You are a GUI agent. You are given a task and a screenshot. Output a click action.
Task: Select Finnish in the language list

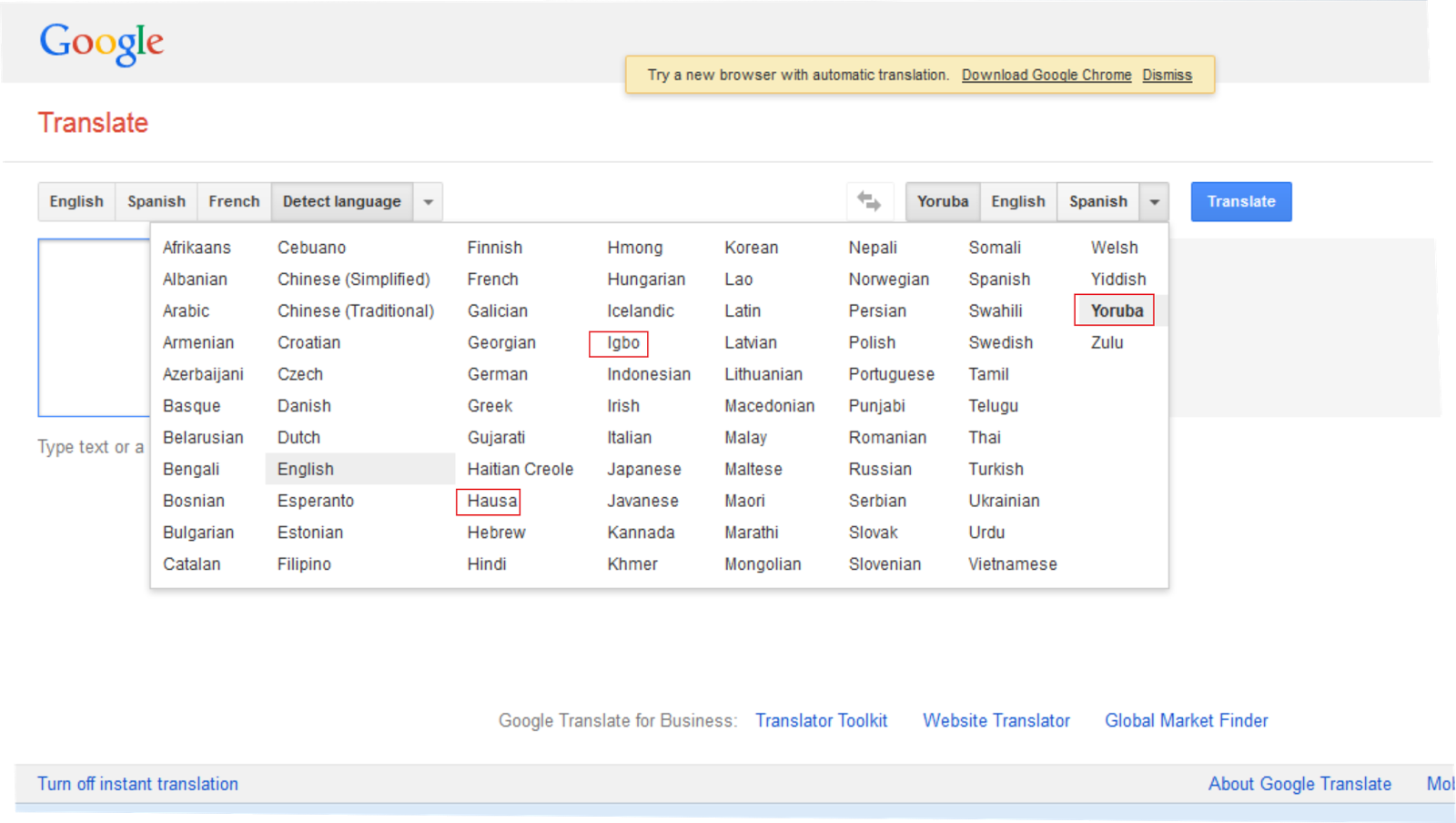click(495, 248)
